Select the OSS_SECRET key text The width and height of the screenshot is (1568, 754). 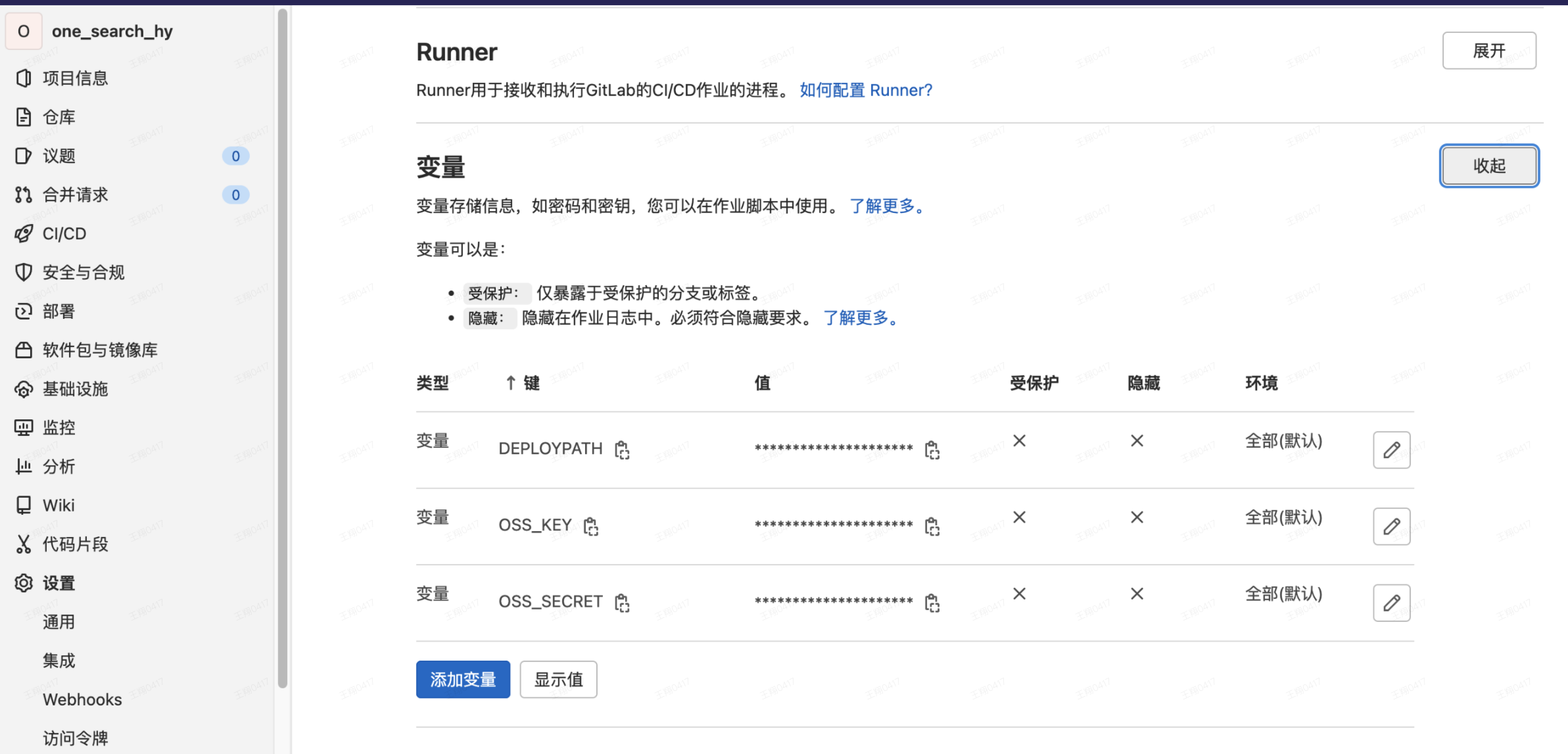tap(550, 601)
